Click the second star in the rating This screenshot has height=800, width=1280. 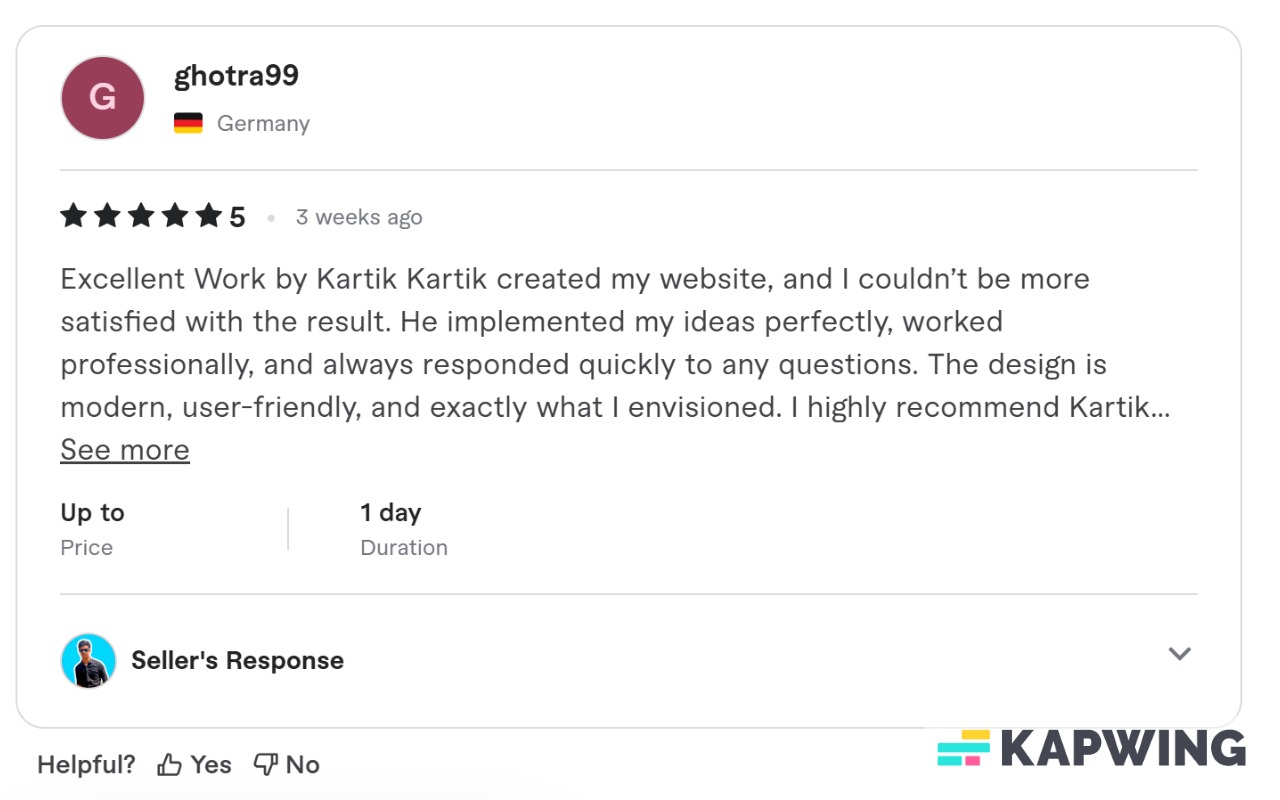point(107,215)
